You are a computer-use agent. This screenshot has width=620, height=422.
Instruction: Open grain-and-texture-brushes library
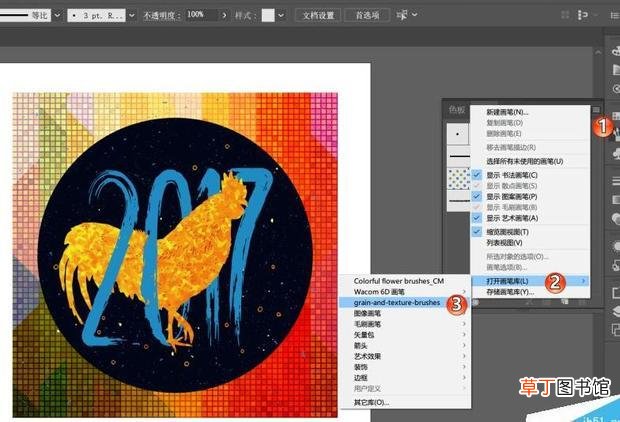[405, 302]
